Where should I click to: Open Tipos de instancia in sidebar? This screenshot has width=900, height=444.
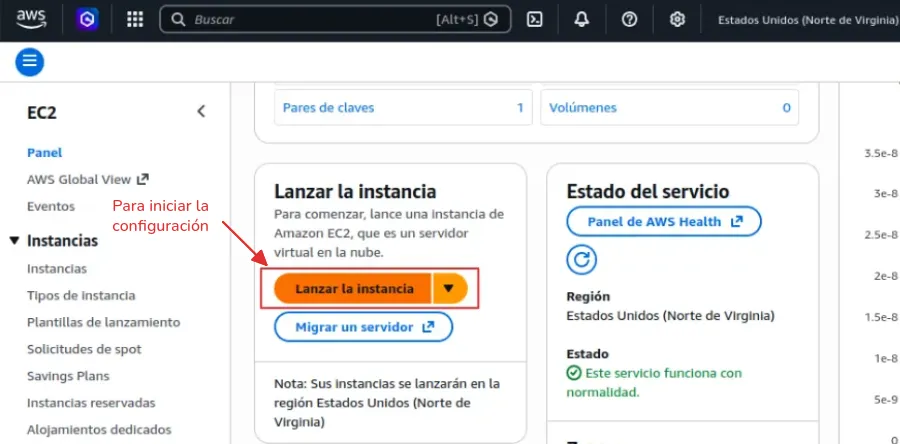[81, 295]
